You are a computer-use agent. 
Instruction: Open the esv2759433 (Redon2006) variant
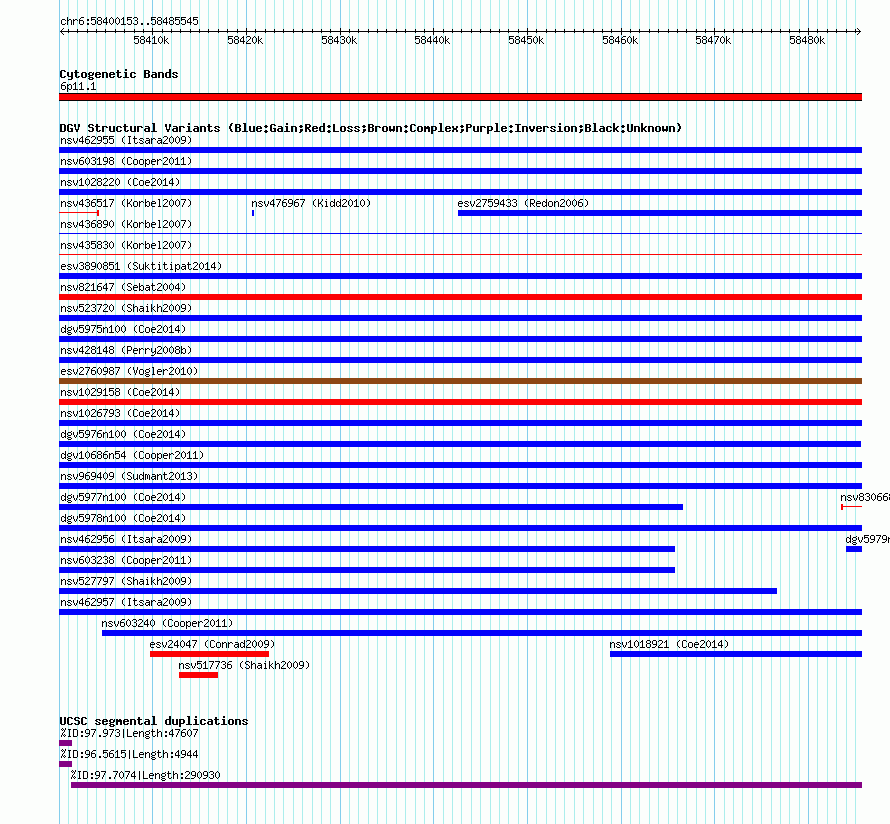coord(523,203)
